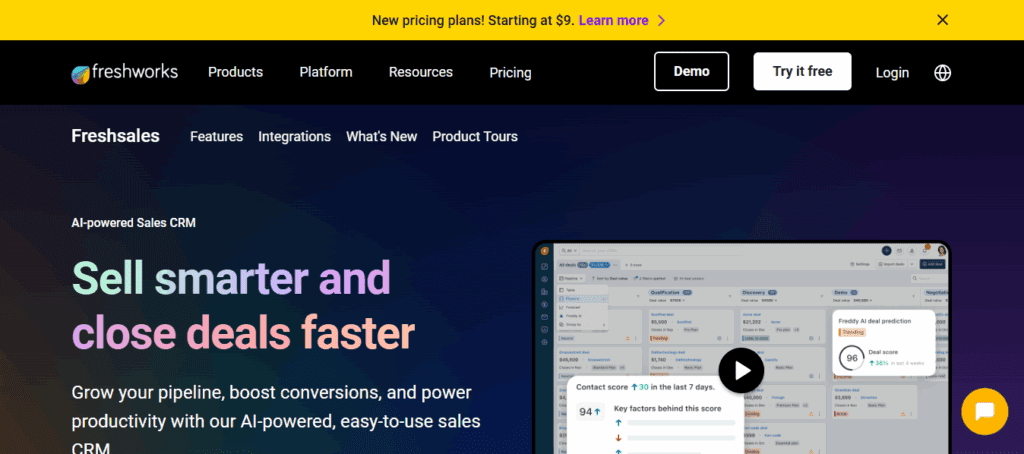This screenshot has width=1024, height=454.
Task: Open the chat widget bubble
Action: coord(985,412)
